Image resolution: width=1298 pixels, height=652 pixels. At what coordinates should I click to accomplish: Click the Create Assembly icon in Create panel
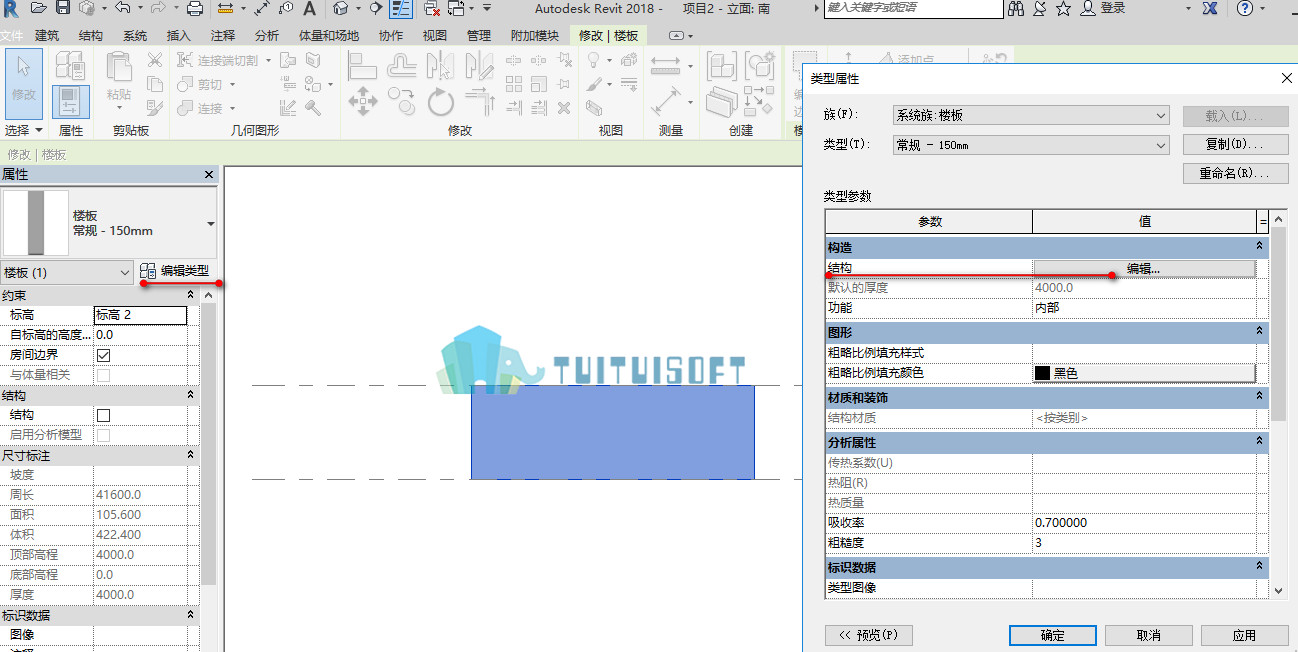pyautogui.click(x=721, y=66)
